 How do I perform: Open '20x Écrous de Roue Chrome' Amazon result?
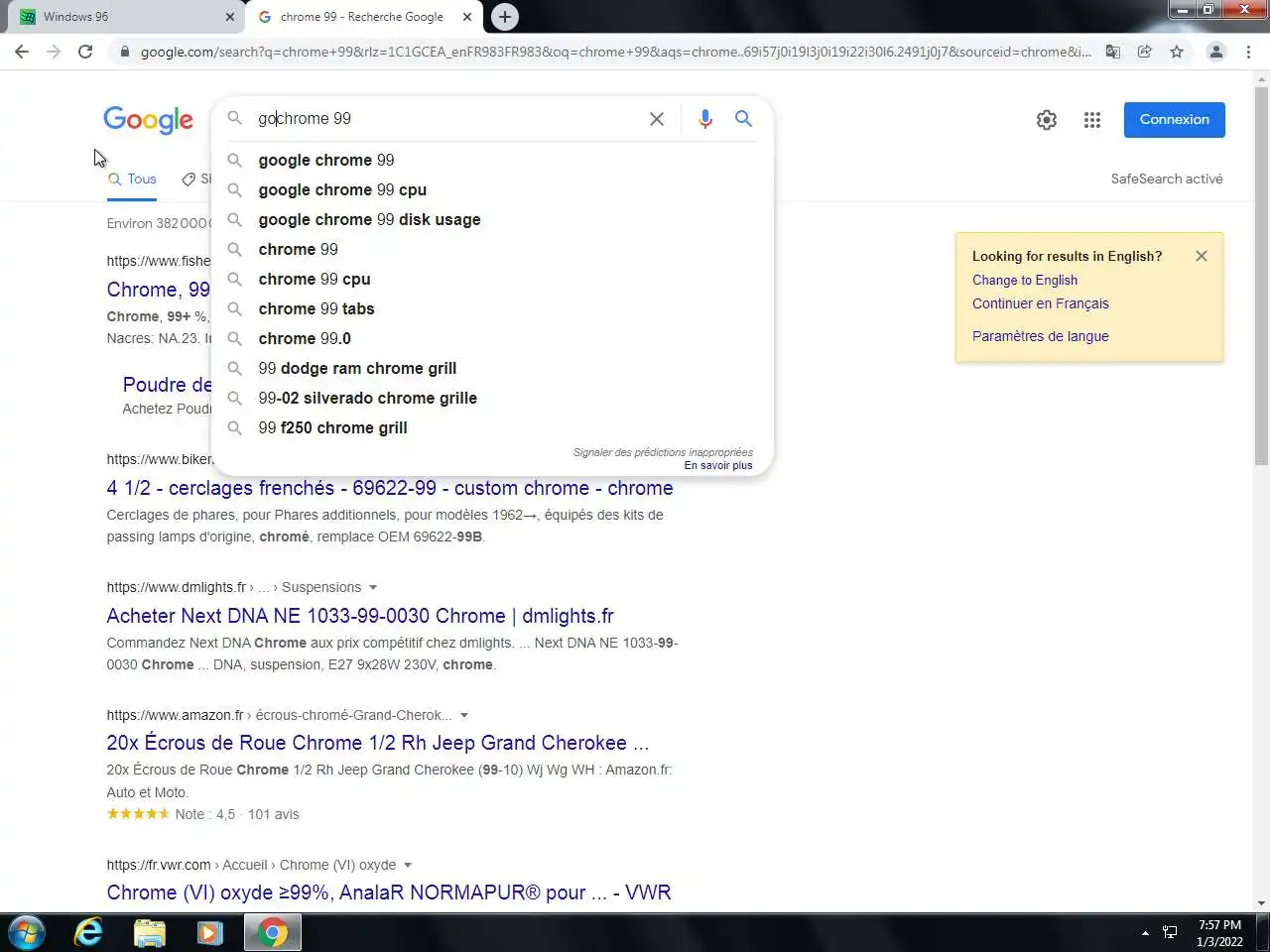coord(378,743)
